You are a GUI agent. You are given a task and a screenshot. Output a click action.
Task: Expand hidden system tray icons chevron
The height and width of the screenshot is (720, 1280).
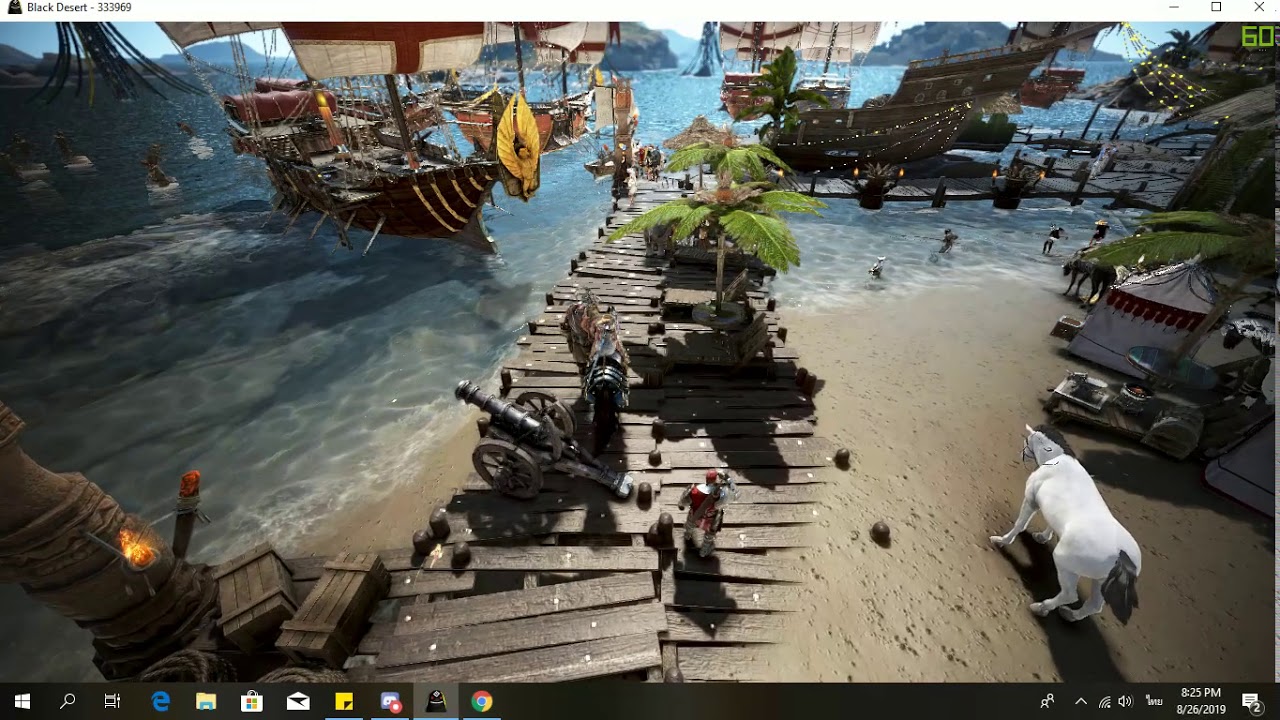click(1080, 701)
